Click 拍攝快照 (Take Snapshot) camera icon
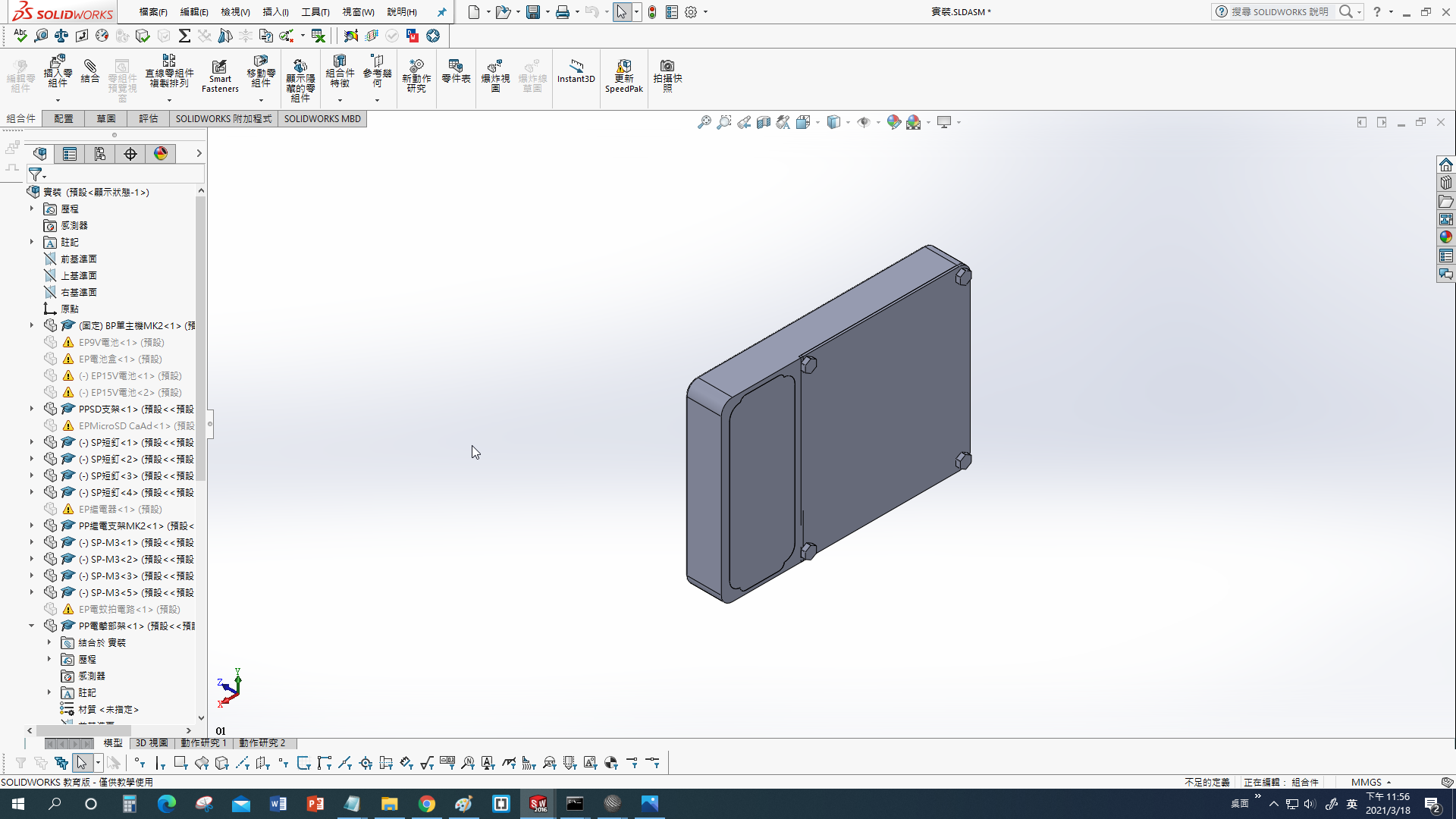 coord(667,76)
